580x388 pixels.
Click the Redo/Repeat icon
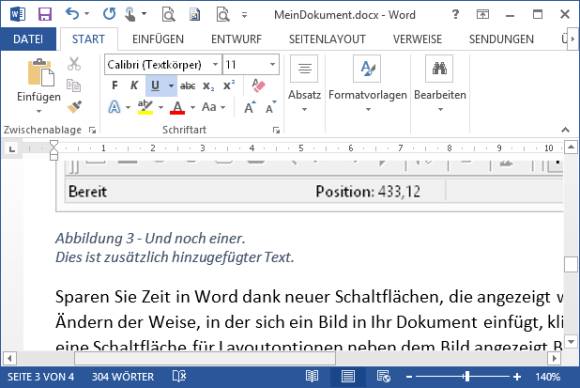pyautogui.click(x=109, y=14)
